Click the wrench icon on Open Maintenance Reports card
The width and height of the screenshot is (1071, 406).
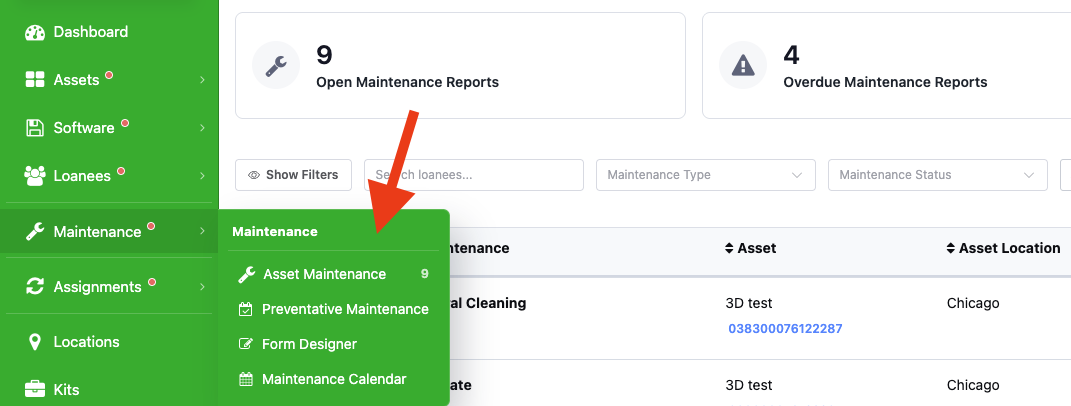(276, 65)
